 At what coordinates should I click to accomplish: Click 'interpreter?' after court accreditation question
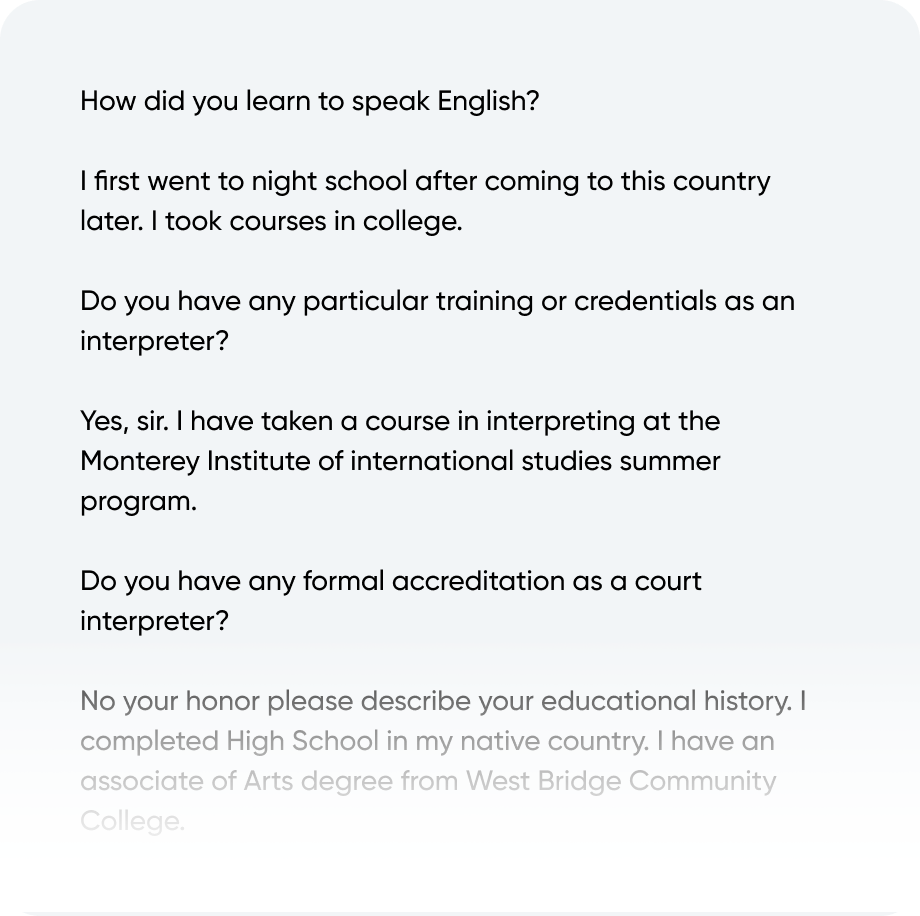(154, 621)
